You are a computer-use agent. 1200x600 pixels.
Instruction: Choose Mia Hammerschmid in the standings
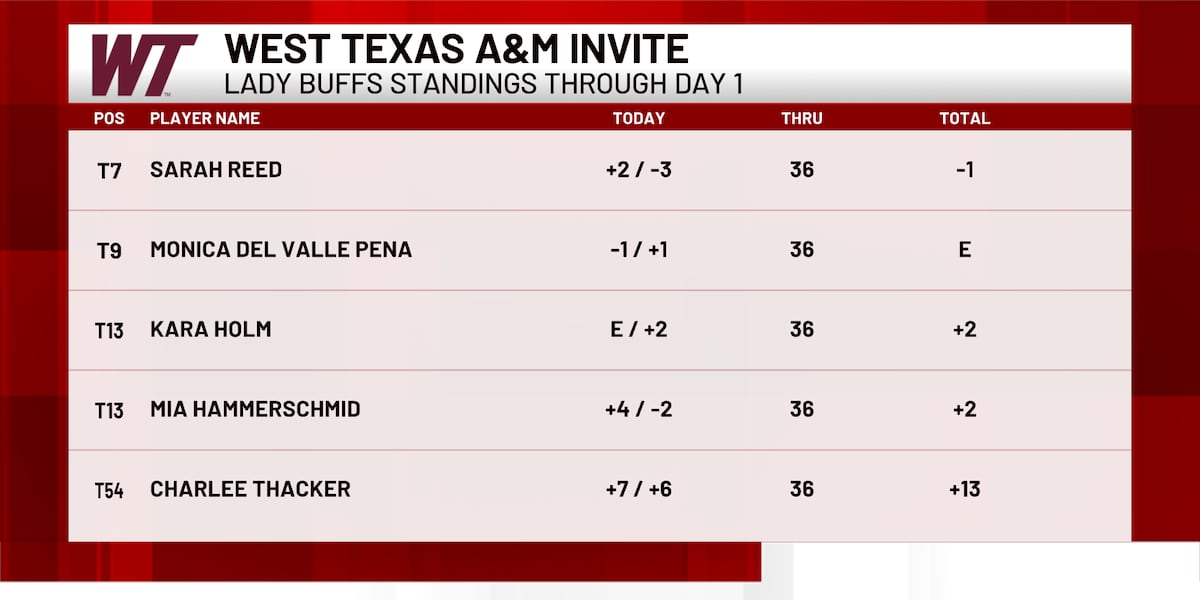(255, 410)
